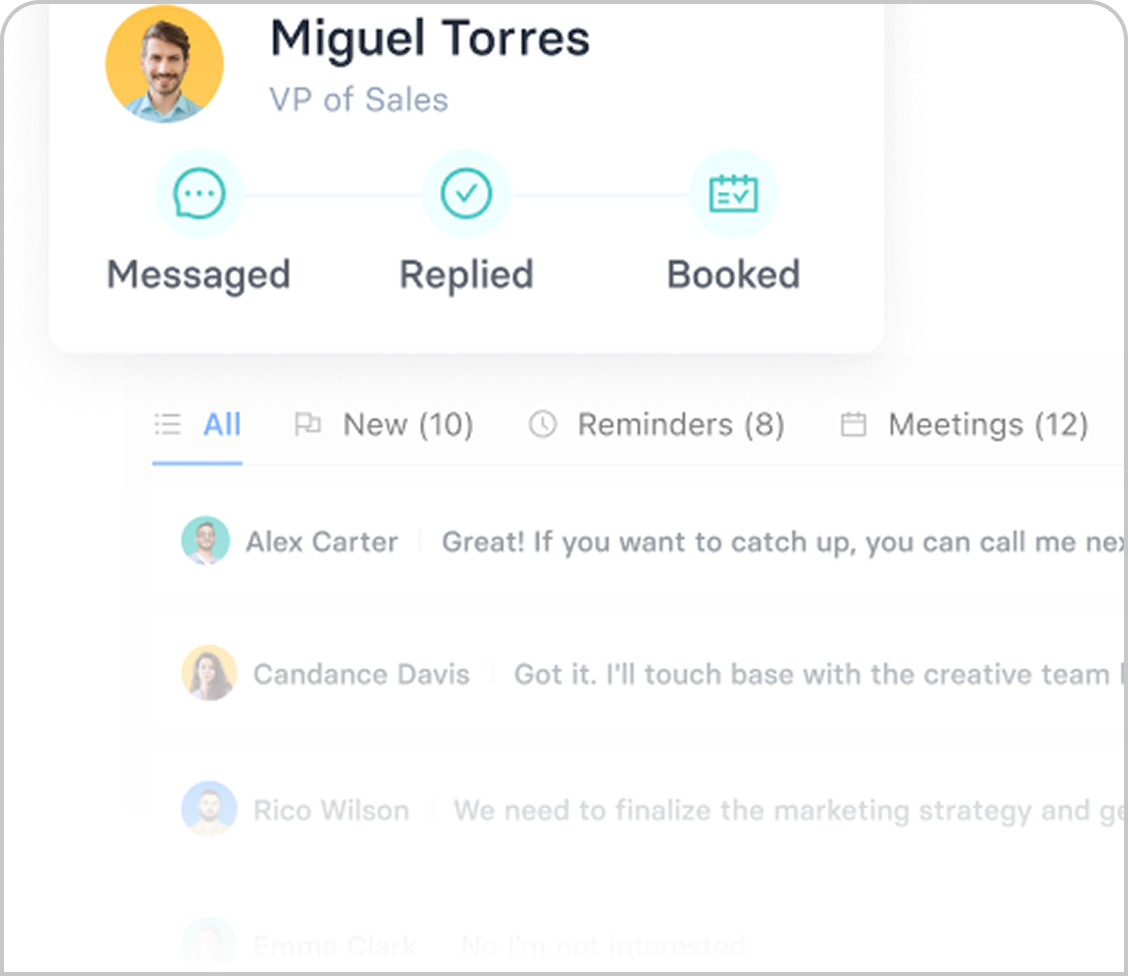
Task: Click Rico Wilson's avatar
Action: pyautogui.click(x=209, y=809)
